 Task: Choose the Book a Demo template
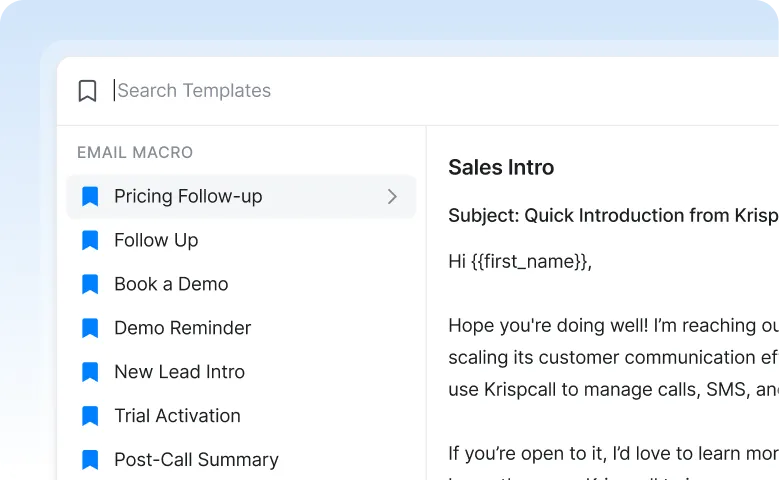pyautogui.click(x=171, y=285)
